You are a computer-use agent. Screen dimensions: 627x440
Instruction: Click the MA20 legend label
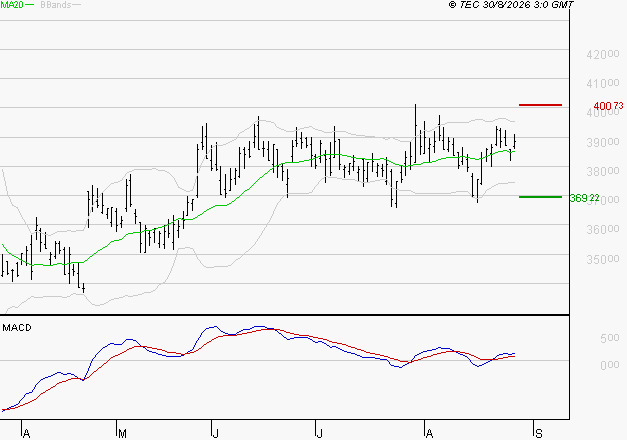click(x=12, y=5)
